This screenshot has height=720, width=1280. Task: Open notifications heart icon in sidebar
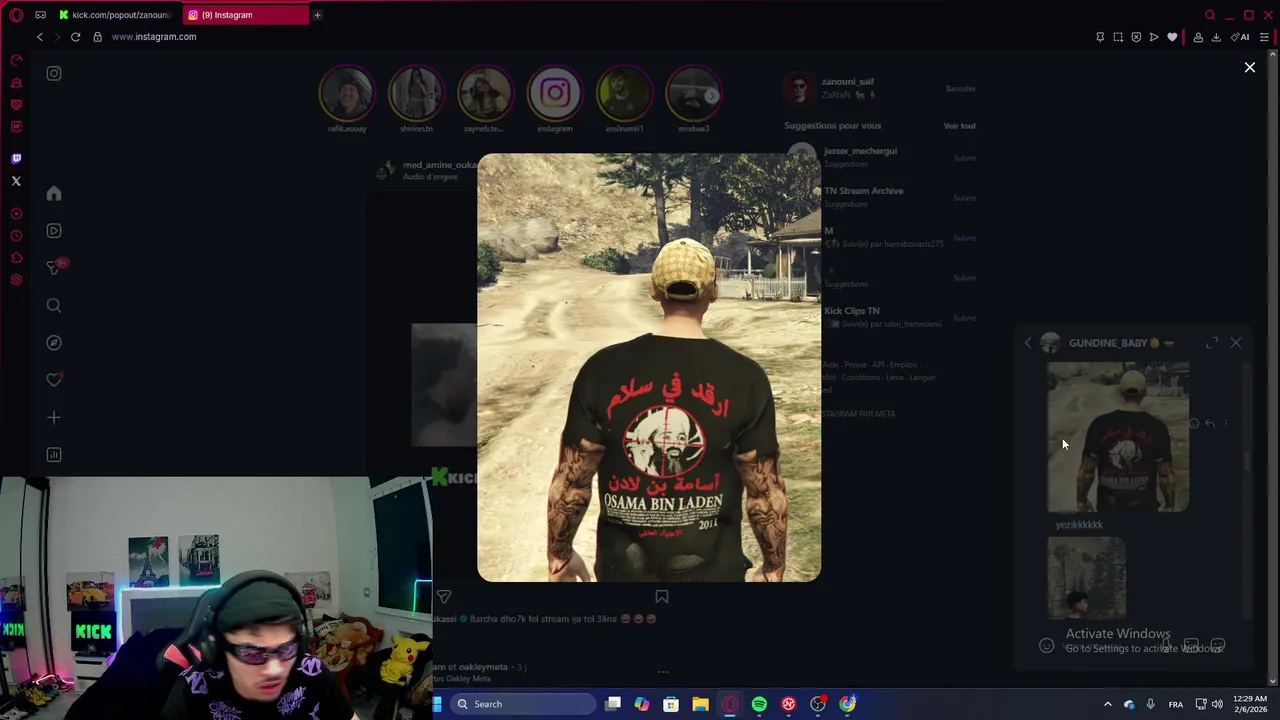54,380
